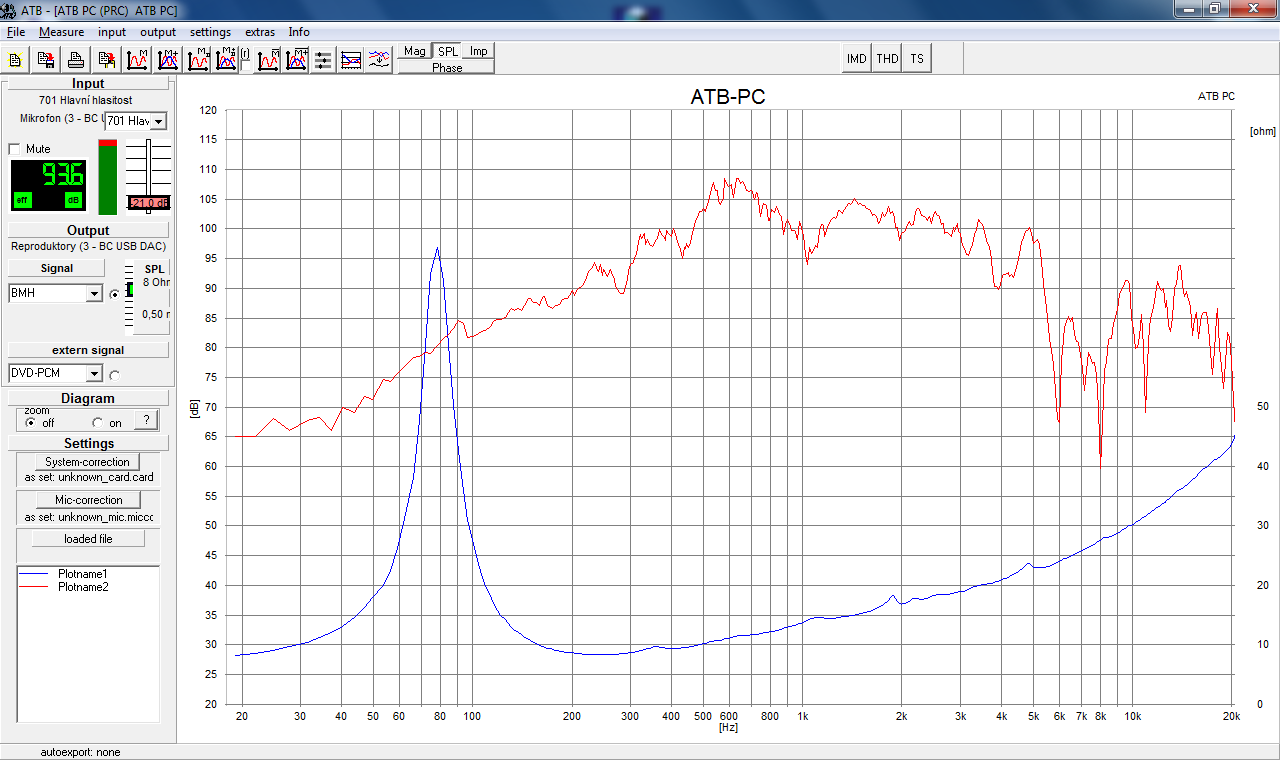The image size is (1280, 760).
Task: Select the BMH signal radio button
Action: tap(114, 294)
